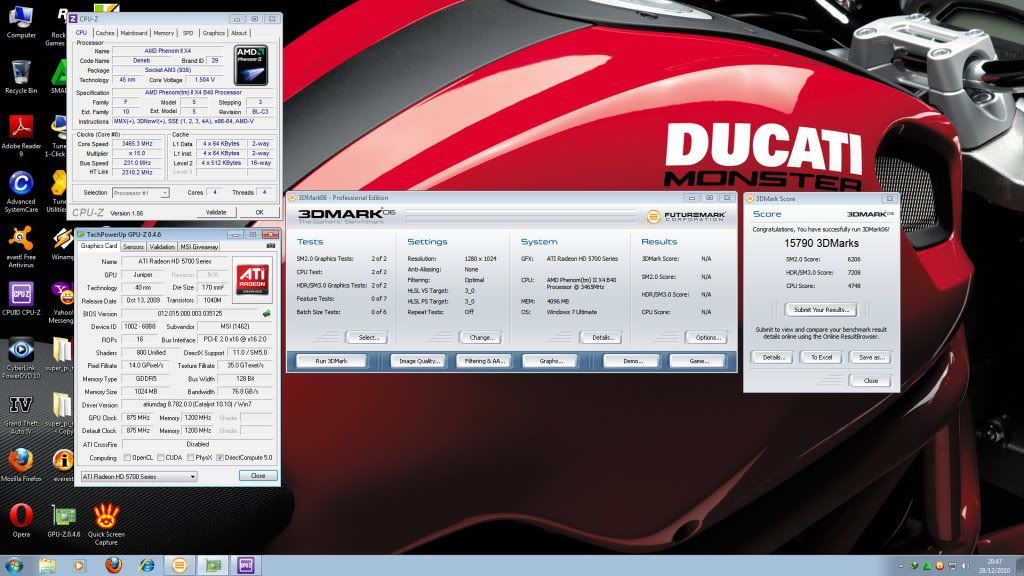Switch to 3DMark06 taskbar button
The width and height of the screenshot is (1024, 576).
[180, 566]
